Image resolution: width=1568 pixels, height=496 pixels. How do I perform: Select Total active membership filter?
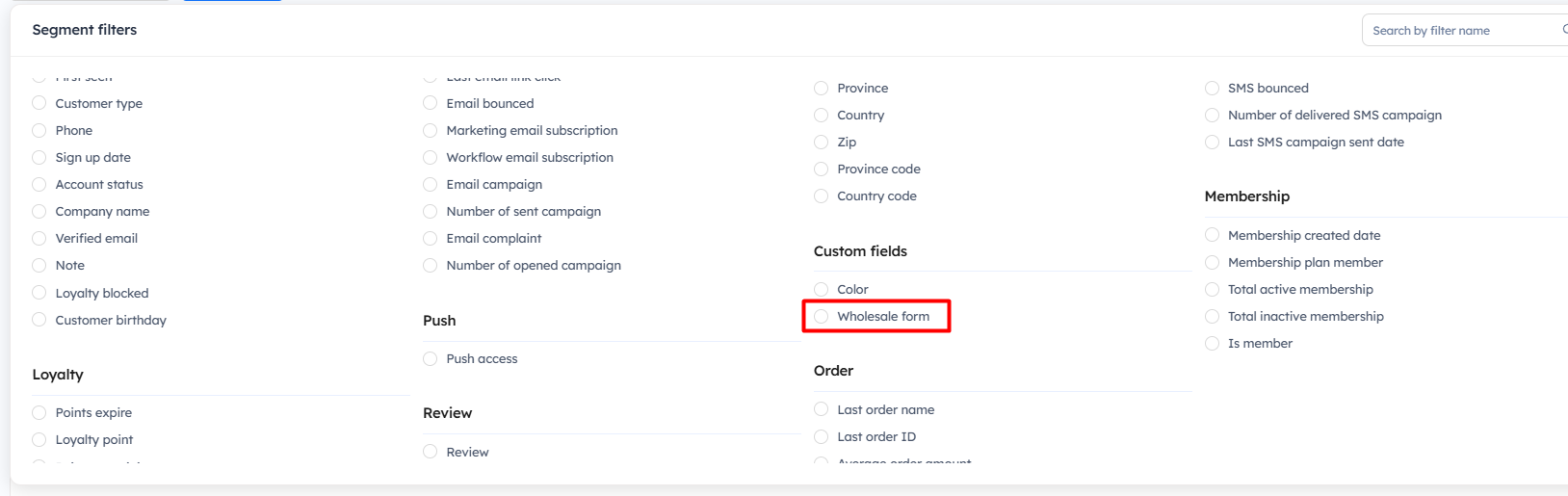(x=1213, y=290)
